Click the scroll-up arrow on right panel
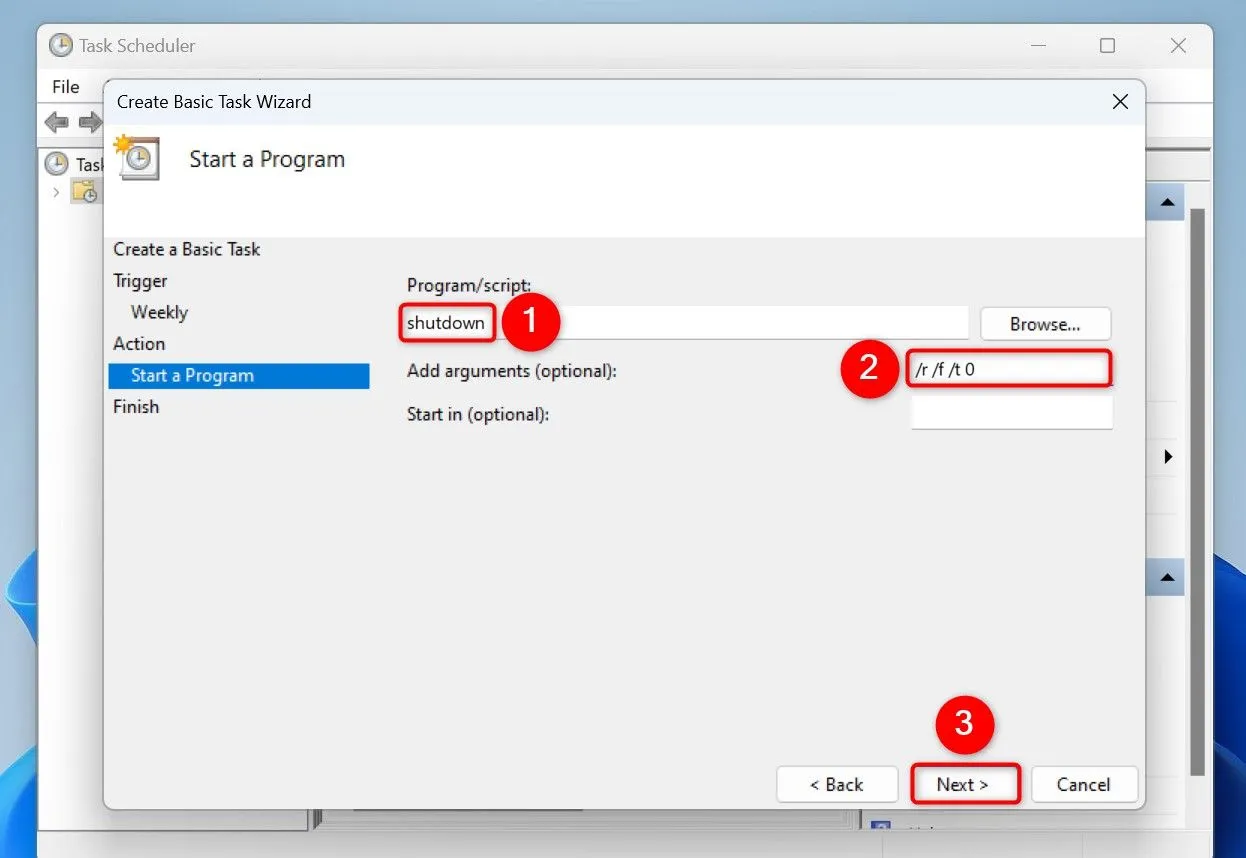 (1166, 201)
